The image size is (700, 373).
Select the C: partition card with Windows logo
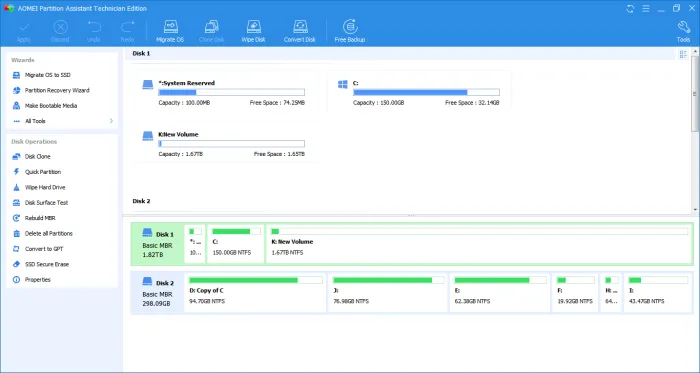419,92
